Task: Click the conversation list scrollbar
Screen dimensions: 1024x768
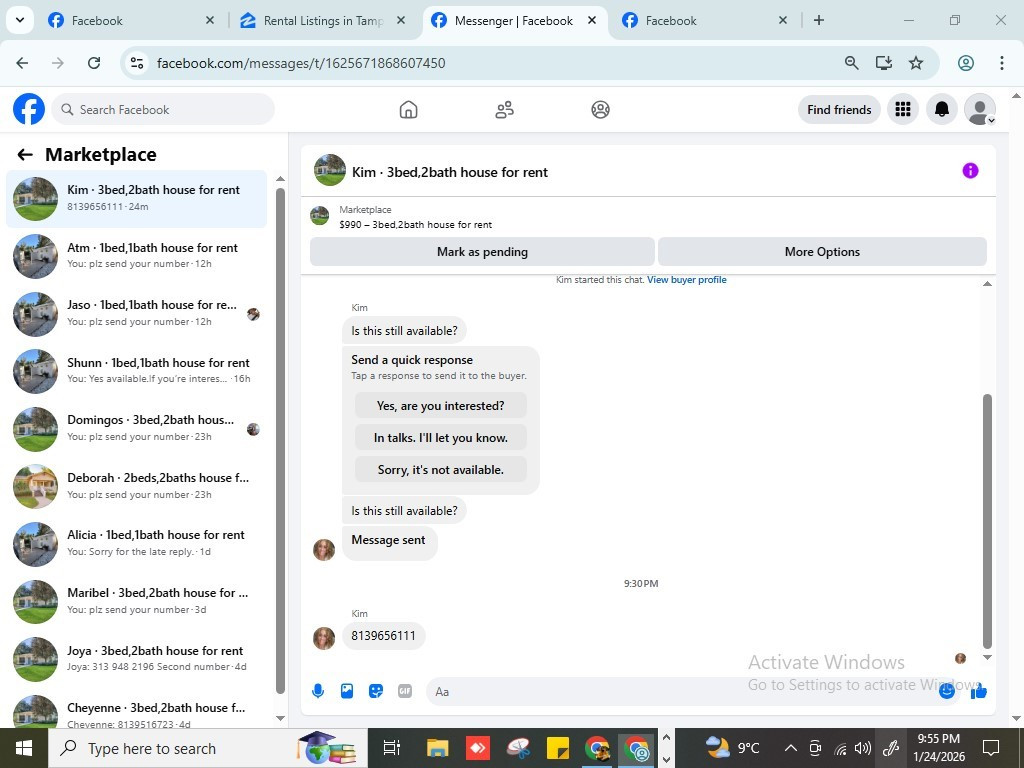Action: 280,441
